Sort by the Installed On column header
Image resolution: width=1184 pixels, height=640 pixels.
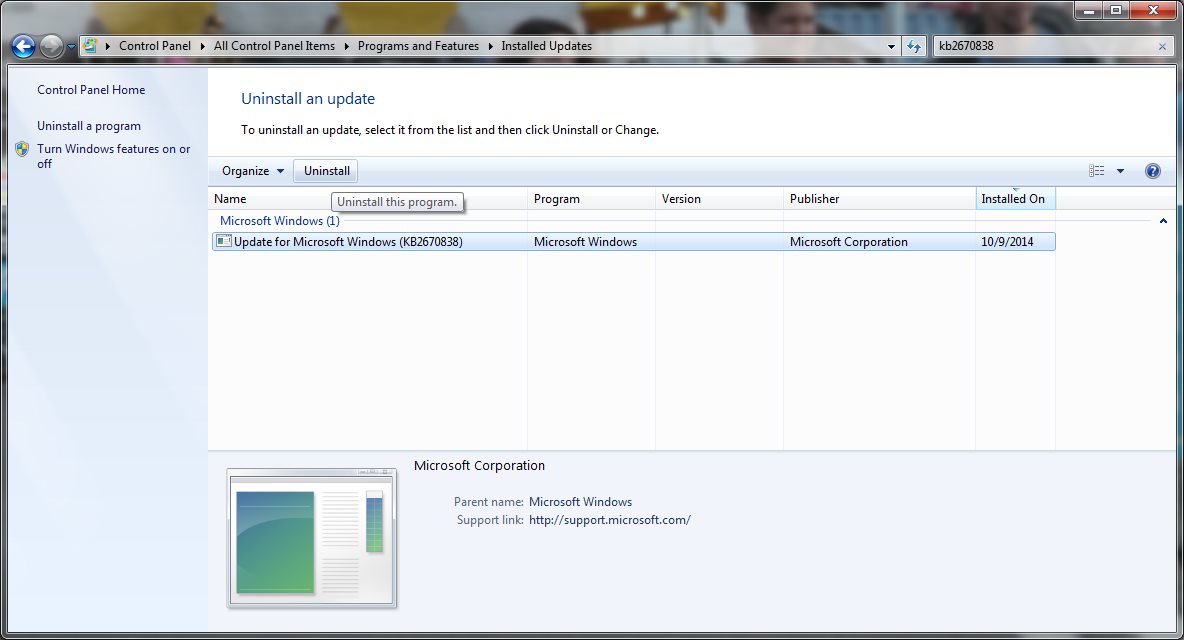click(1016, 199)
